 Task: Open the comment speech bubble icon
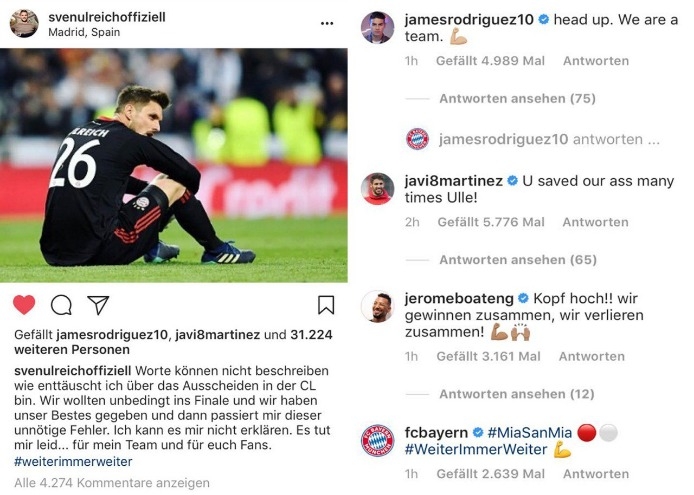click(61, 305)
